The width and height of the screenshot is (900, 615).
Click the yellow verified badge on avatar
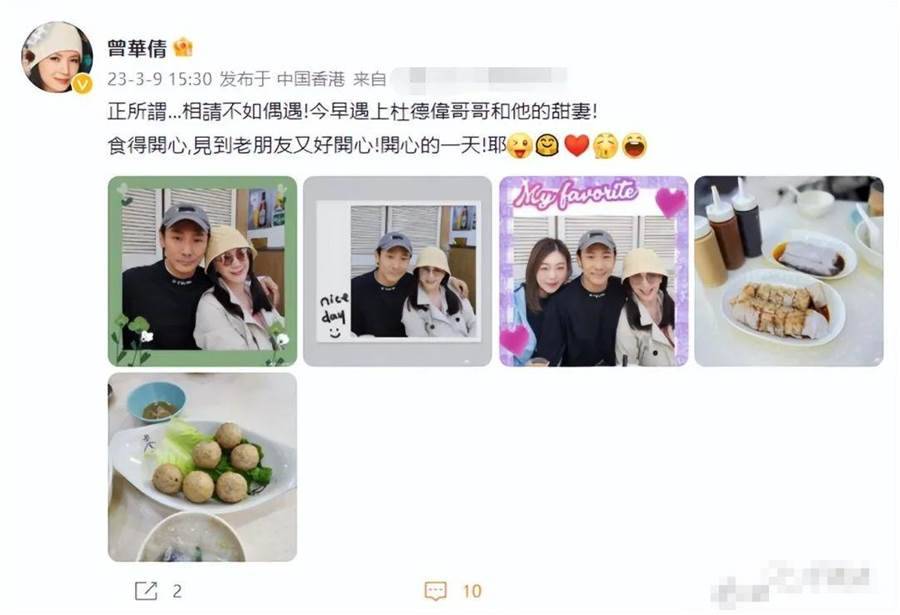83,84
